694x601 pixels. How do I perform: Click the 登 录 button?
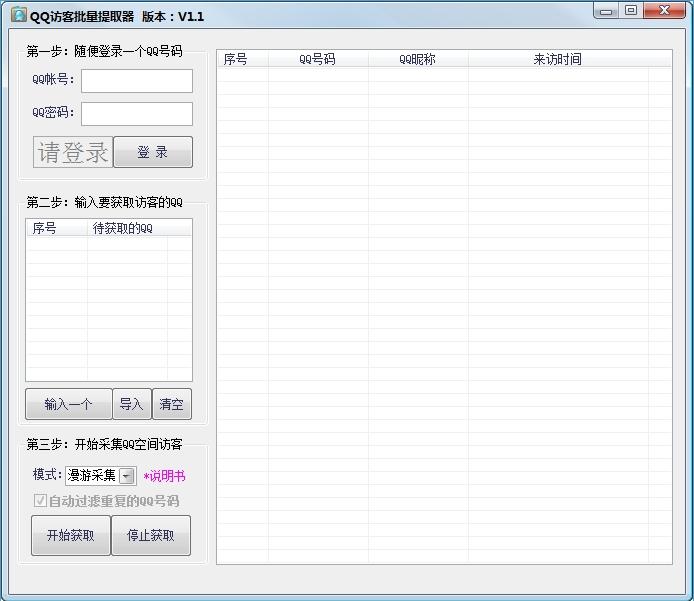coord(153,152)
